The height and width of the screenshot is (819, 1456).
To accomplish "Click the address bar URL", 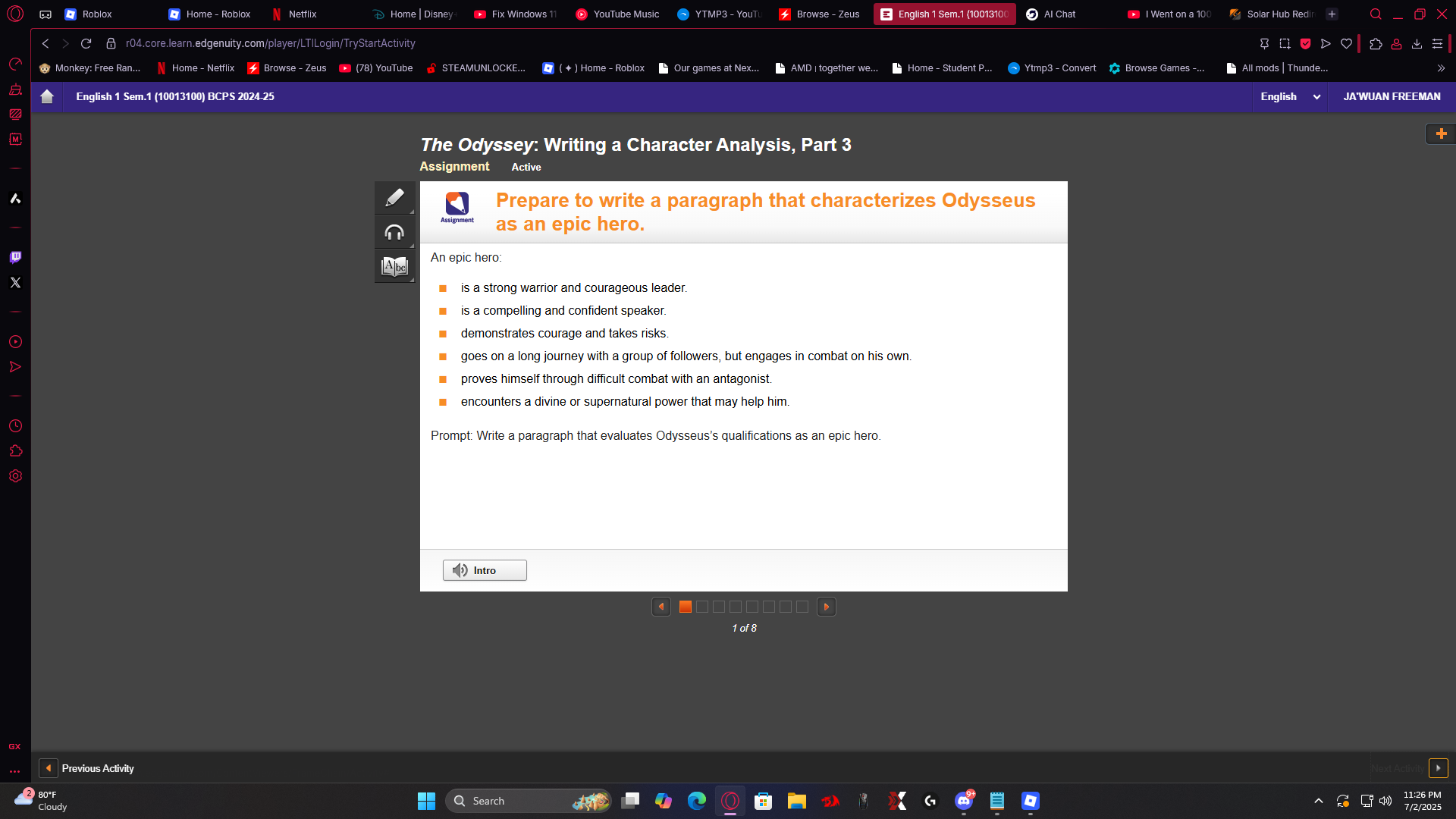I will click(271, 43).
